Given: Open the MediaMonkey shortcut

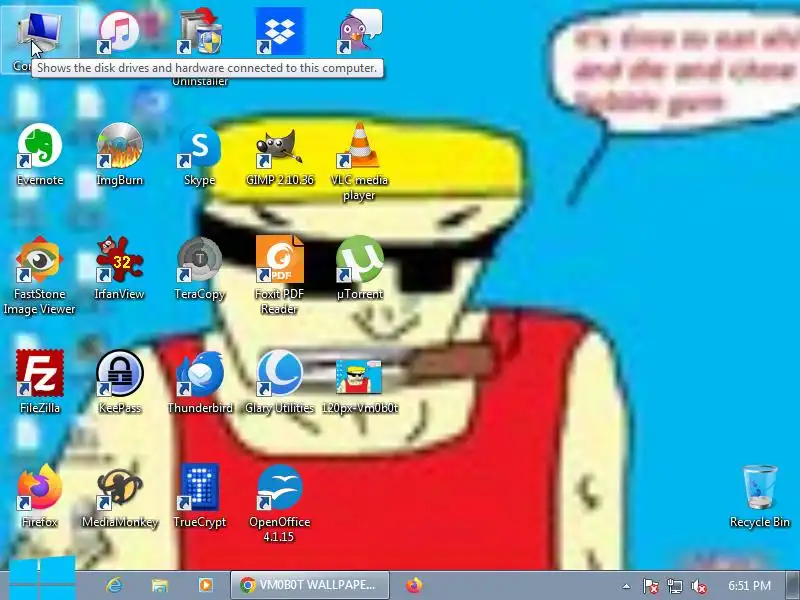Looking at the screenshot, I should click(119, 496).
